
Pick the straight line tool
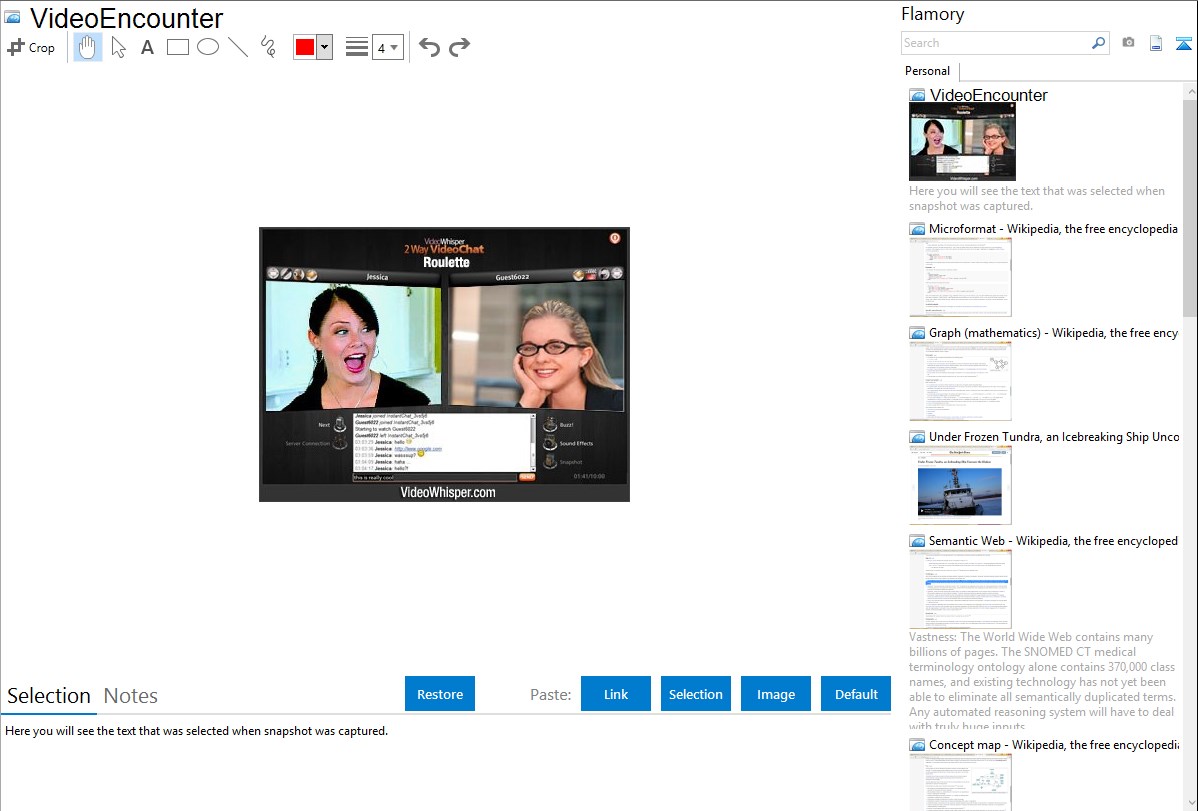[x=238, y=47]
